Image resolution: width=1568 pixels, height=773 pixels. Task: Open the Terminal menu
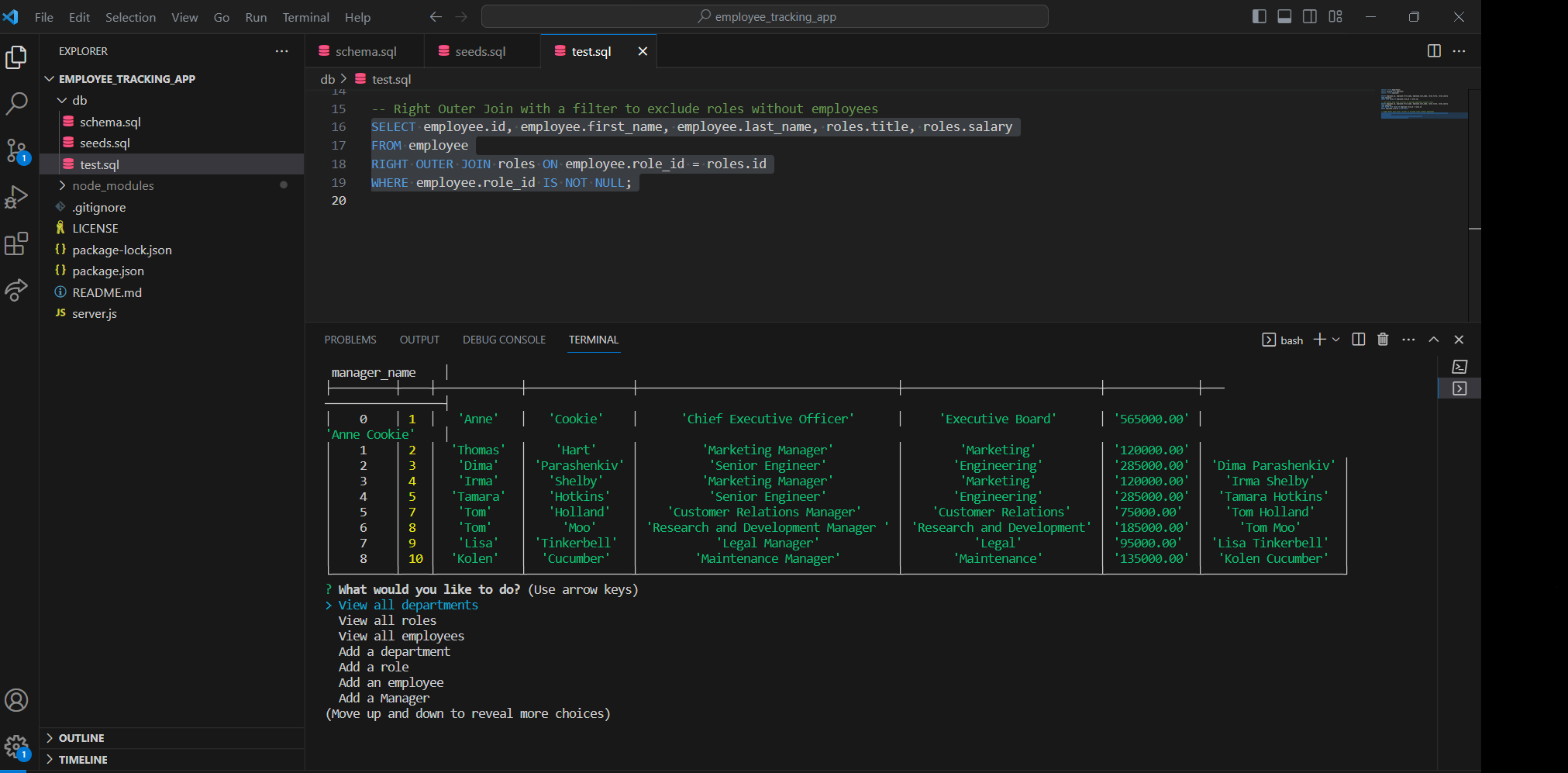(305, 16)
